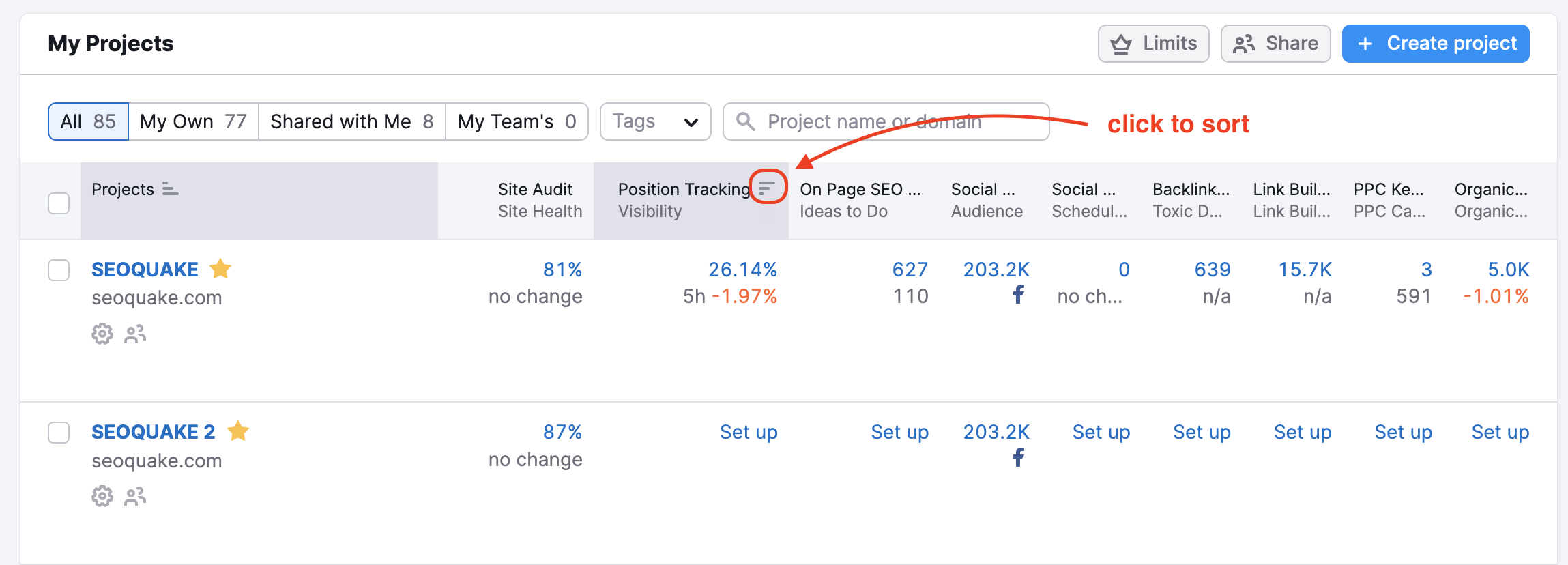Open settings gear for SEOQUAKE 2 project

[102, 496]
